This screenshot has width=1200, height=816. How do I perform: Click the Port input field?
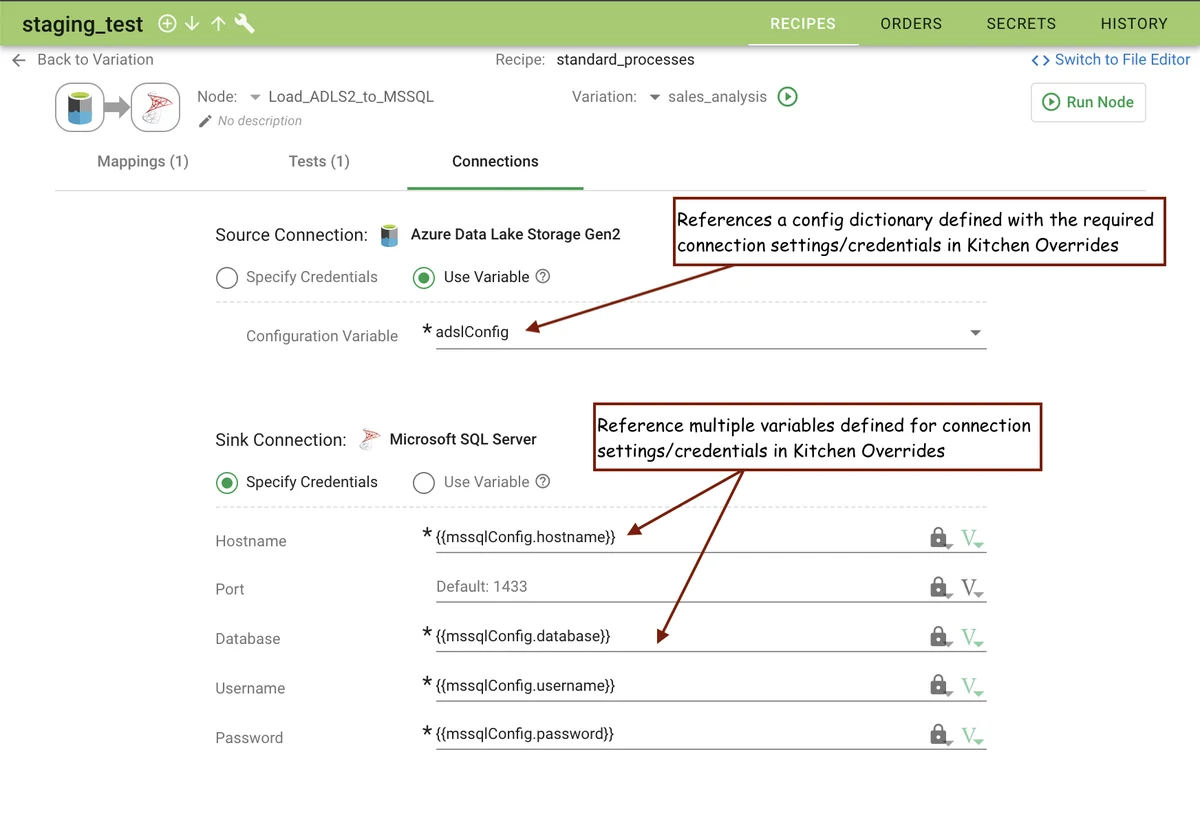tap(680, 587)
